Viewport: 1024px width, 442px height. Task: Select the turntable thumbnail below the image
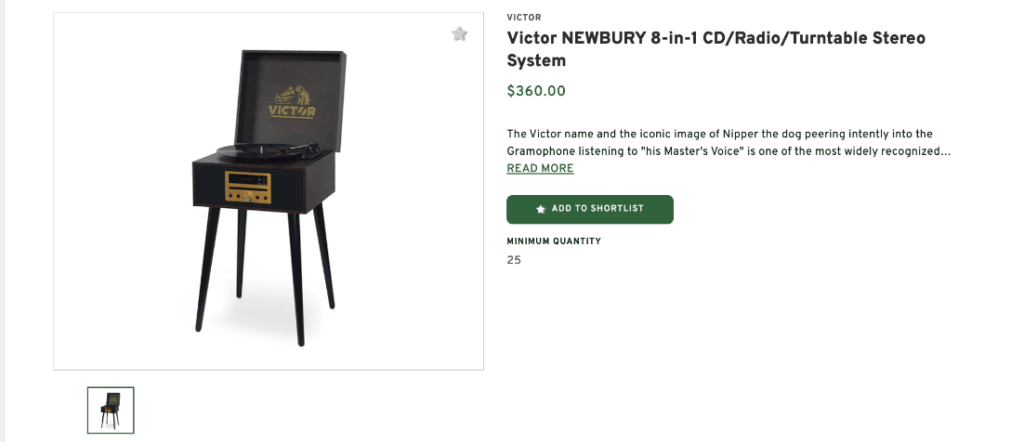110,409
